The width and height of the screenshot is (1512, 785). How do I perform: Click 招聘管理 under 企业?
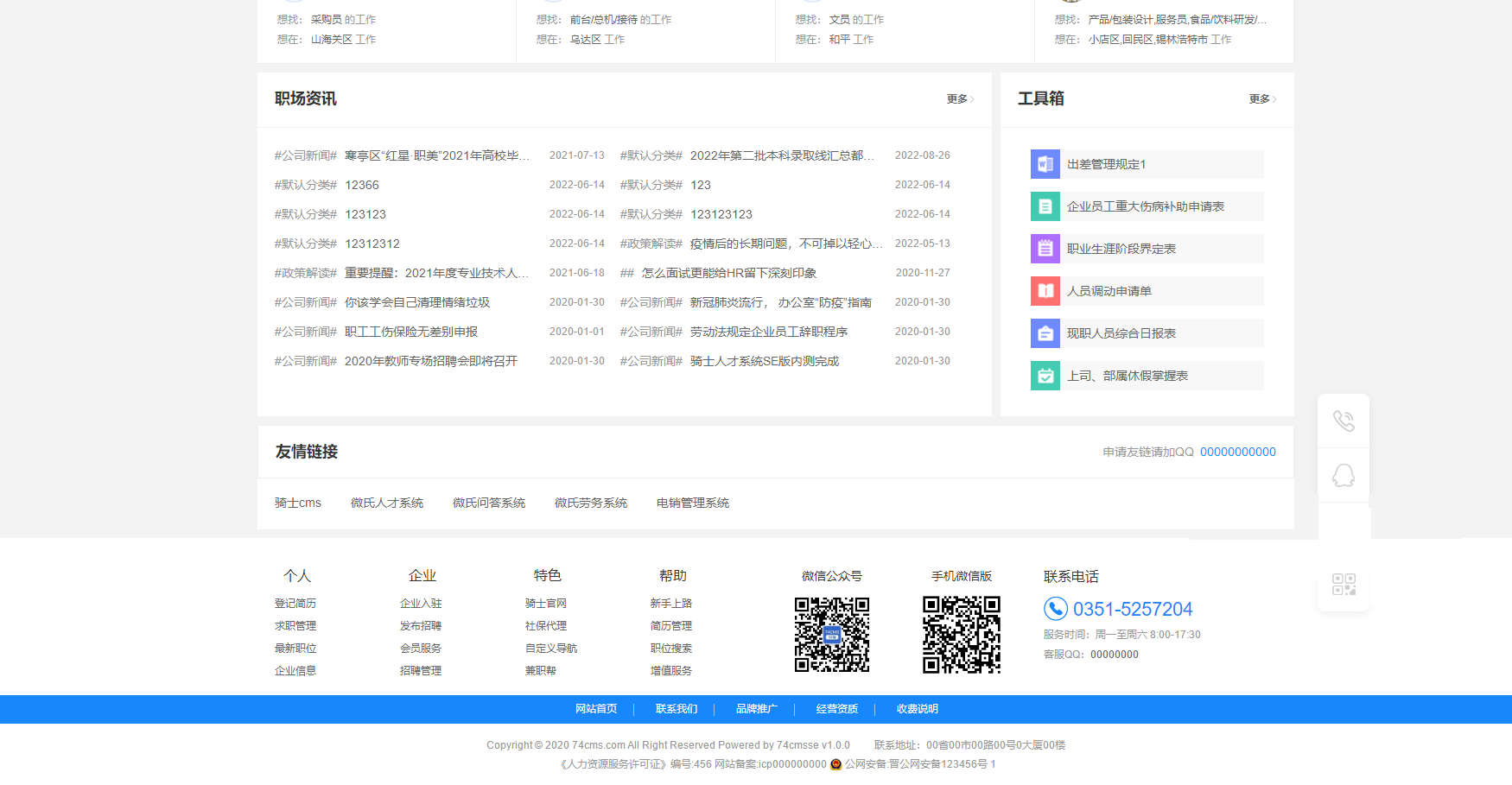point(421,671)
